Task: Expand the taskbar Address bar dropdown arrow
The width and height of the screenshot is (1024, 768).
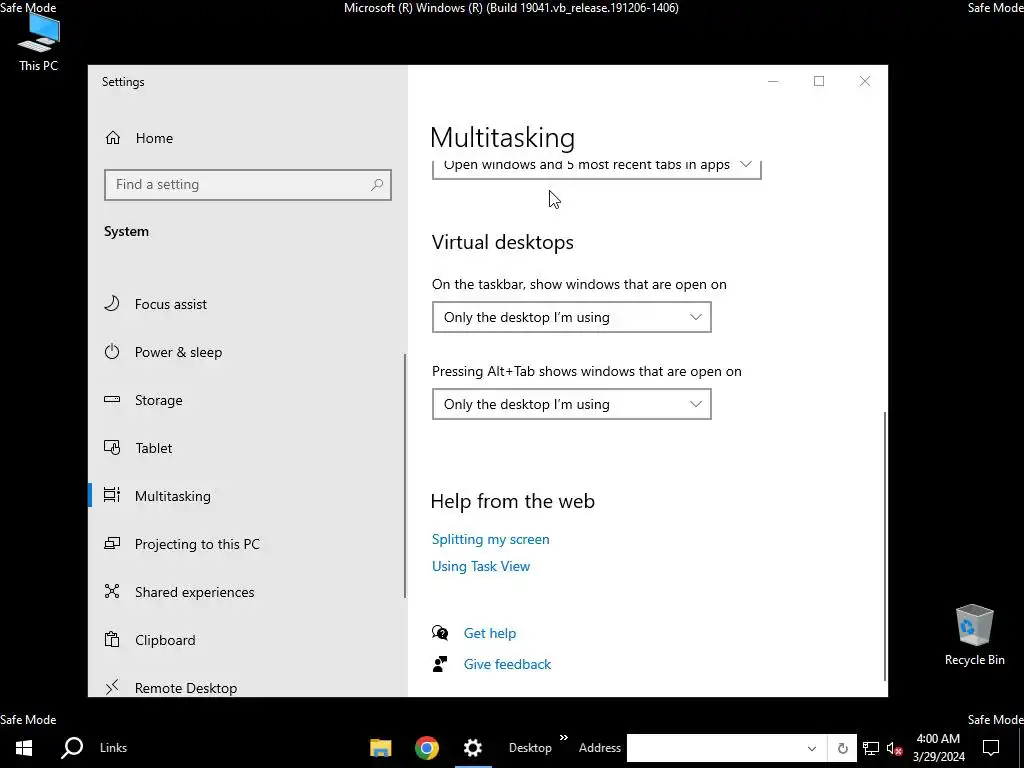Action: tap(812, 748)
